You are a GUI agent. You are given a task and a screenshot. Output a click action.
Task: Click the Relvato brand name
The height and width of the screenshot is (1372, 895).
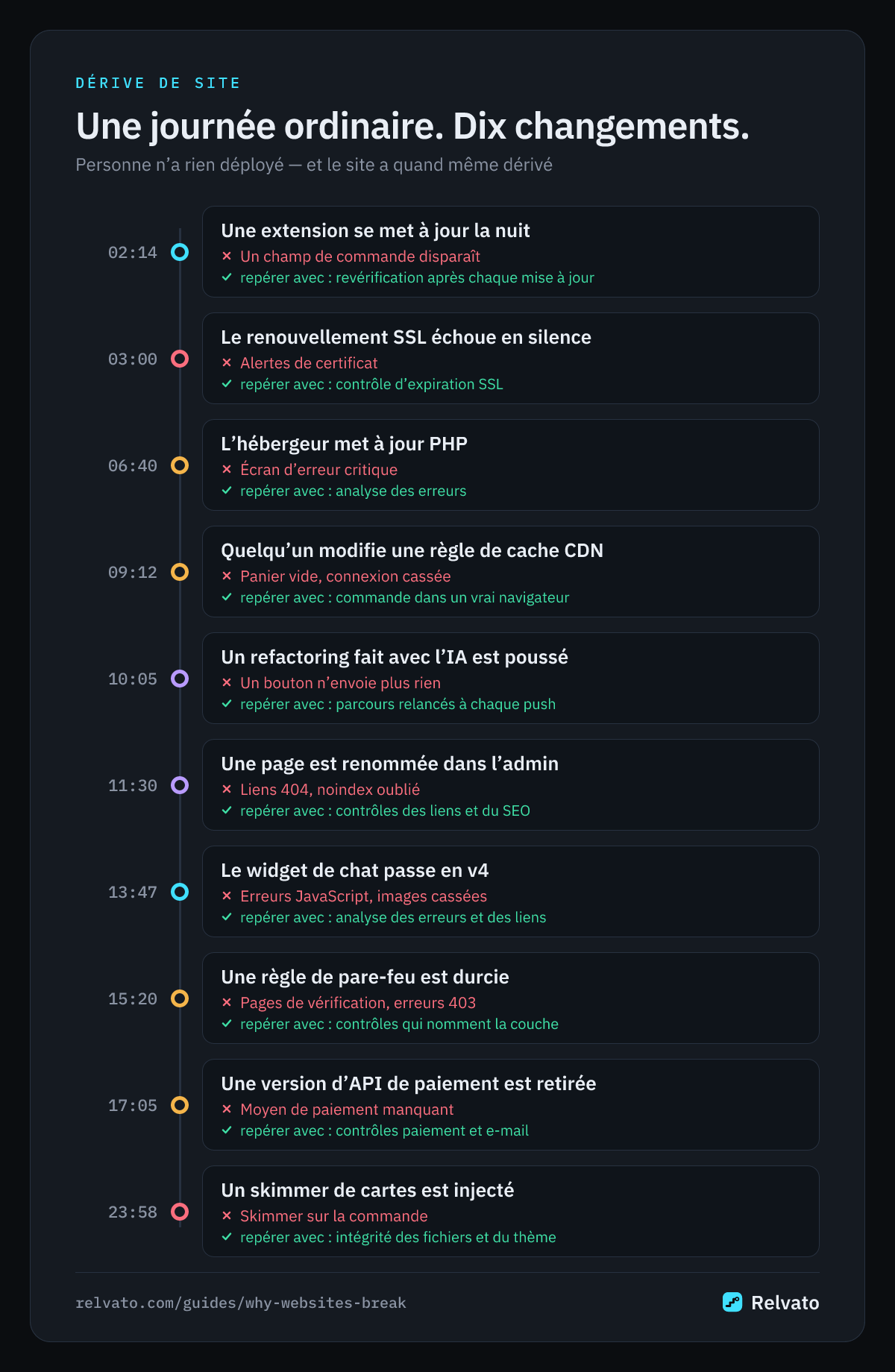785,1303
